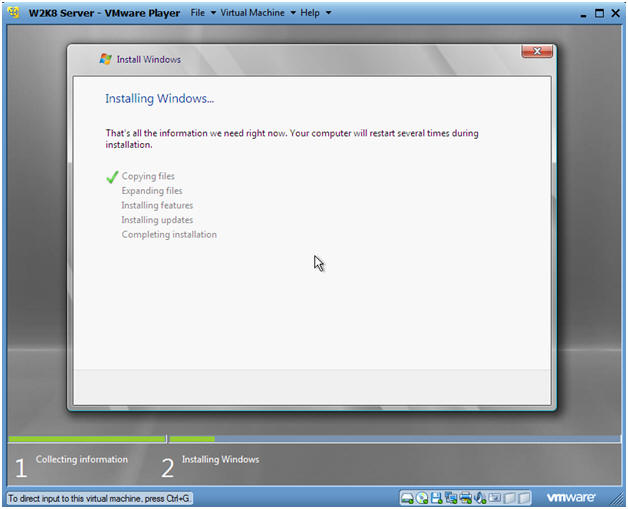Click the 'Completing installation' step text
Screen dimensions: 628x509
pyautogui.click(x=169, y=234)
